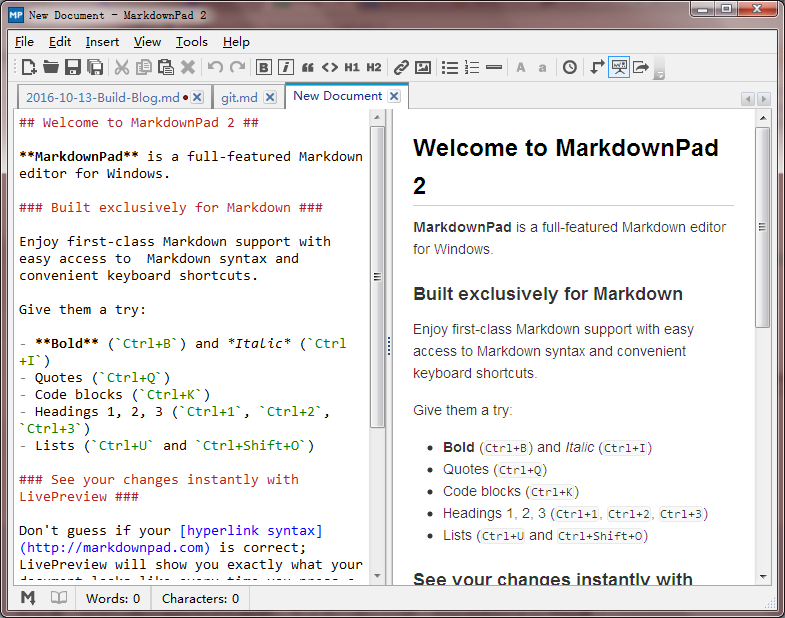Open the Tools menu
Screen dimensions: 785x618
click(x=191, y=42)
